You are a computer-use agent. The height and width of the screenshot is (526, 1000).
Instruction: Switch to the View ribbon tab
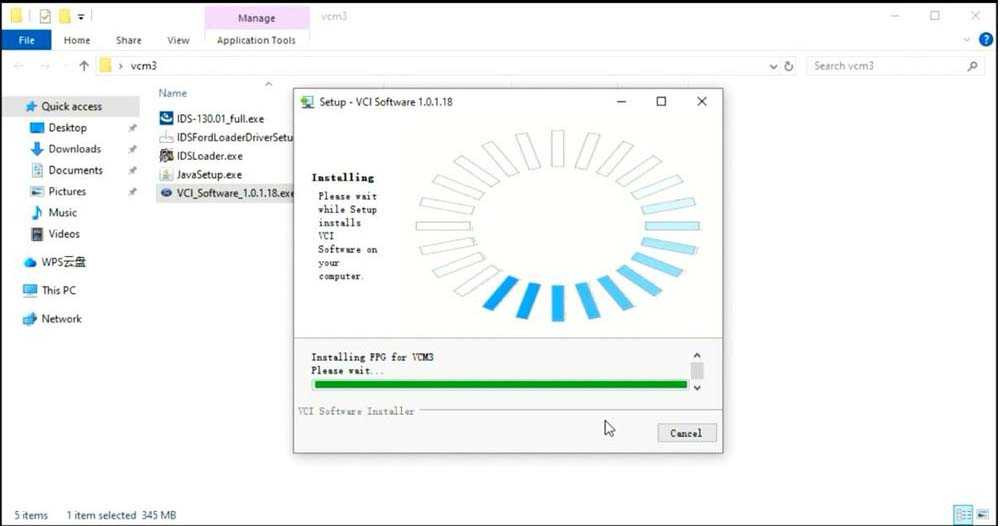tap(178, 40)
